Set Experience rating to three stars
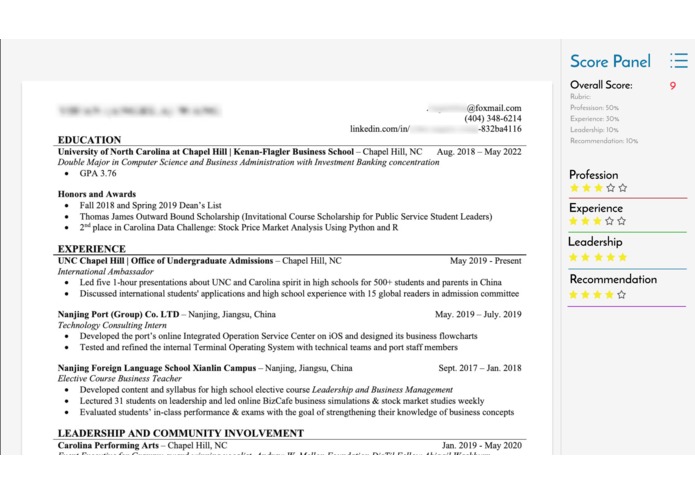695x494 pixels. [597, 221]
